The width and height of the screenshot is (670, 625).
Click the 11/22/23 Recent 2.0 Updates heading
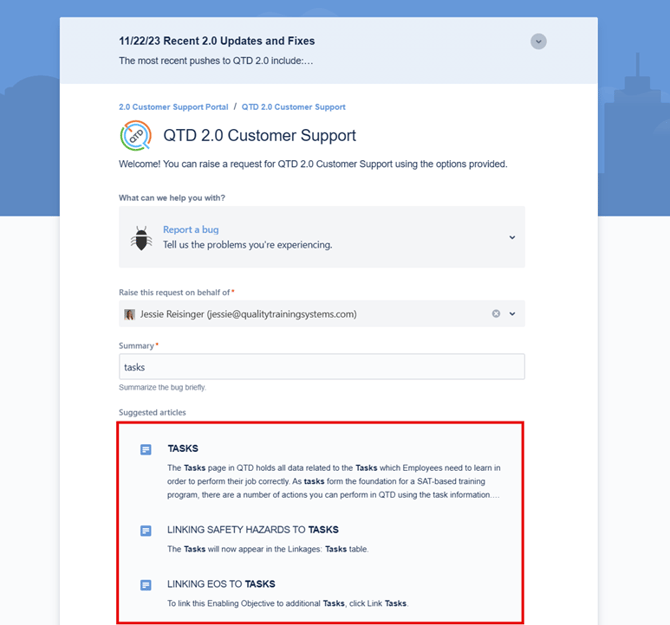(217, 41)
